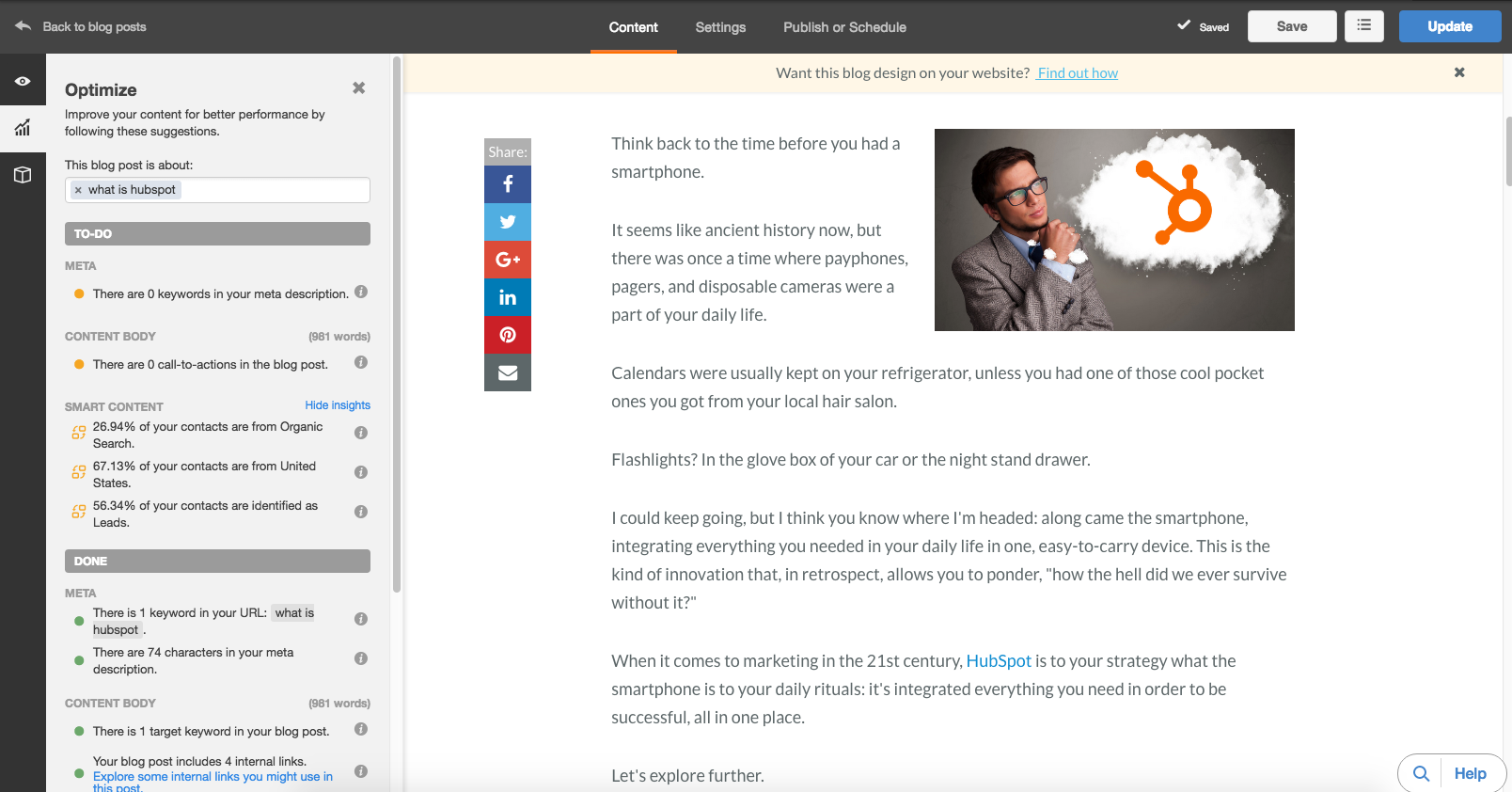Screen dimensions: 1512x792
Task: Click 'There are 74 characters' meta text
Action: point(193,661)
